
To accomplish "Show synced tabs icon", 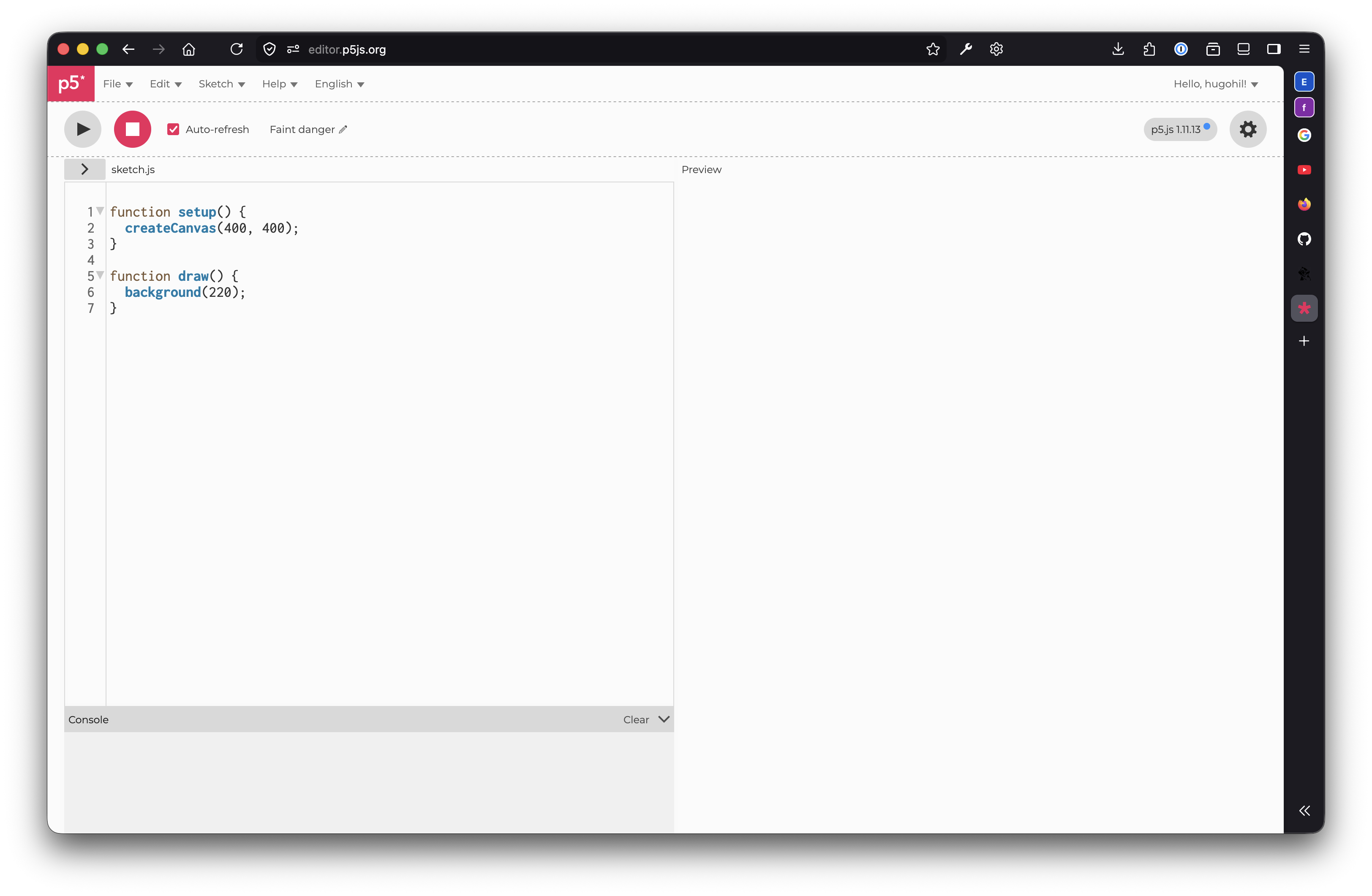I will point(1243,49).
